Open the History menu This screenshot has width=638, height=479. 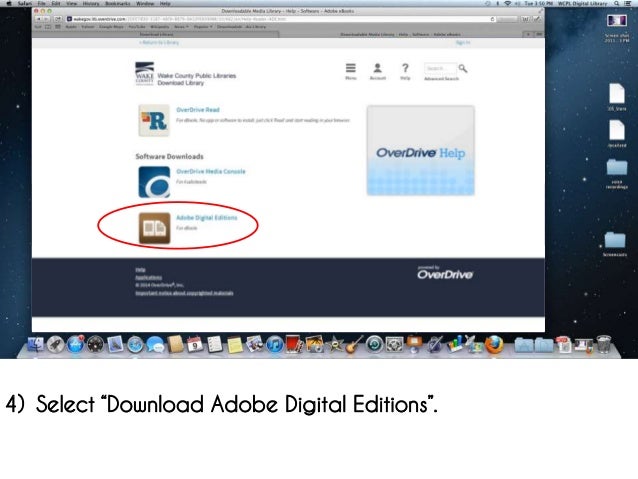pyautogui.click(x=90, y=3)
